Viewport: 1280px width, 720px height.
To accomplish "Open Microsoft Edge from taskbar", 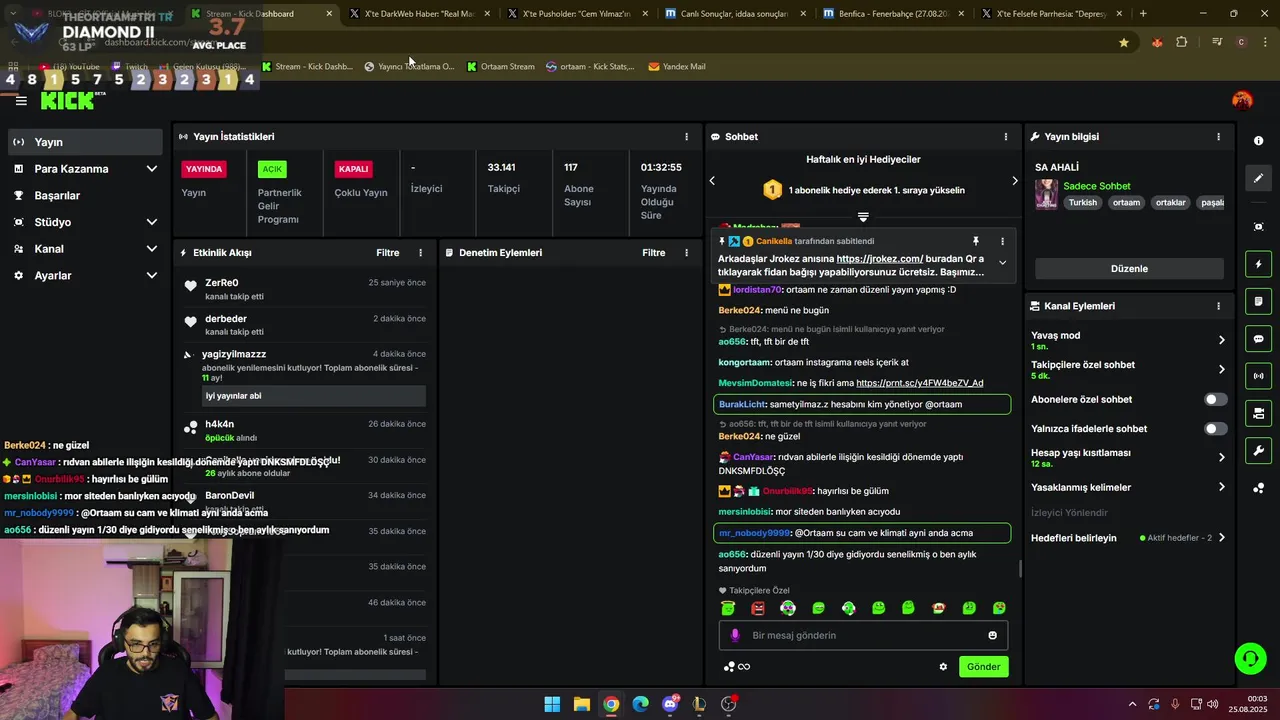I will click(640, 704).
